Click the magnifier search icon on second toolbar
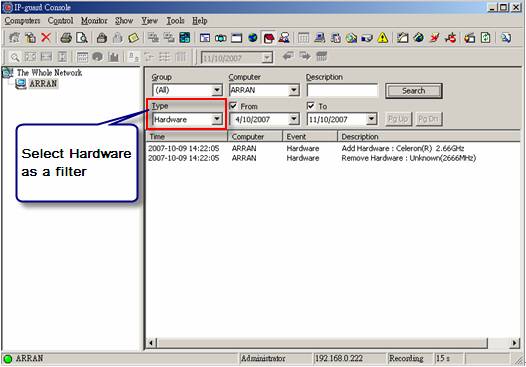This screenshot has height=367, width=526. point(14,57)
